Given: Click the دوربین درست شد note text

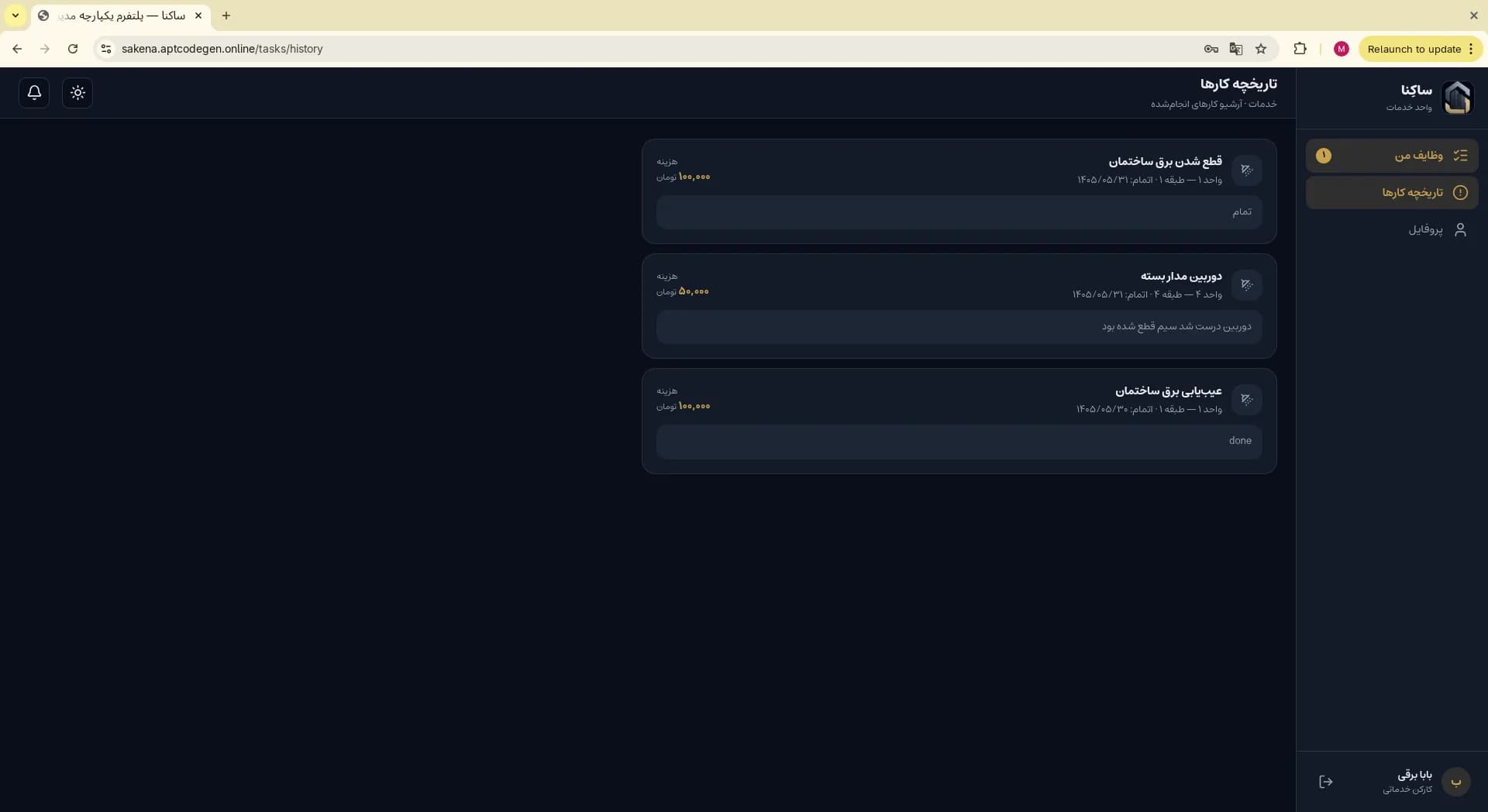Looking at the screenshot, I should (x=1176, y=326).
